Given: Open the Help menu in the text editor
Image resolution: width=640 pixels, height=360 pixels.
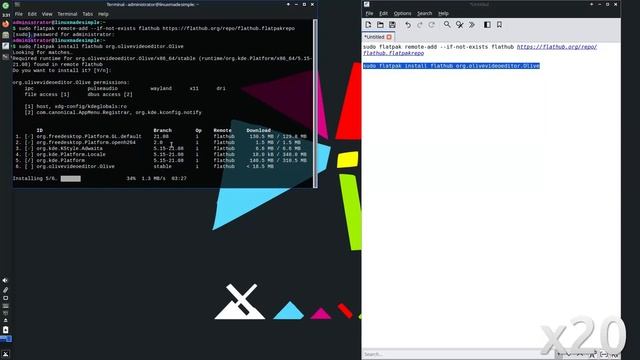Looking at the screenshot, I should [443, 13].
